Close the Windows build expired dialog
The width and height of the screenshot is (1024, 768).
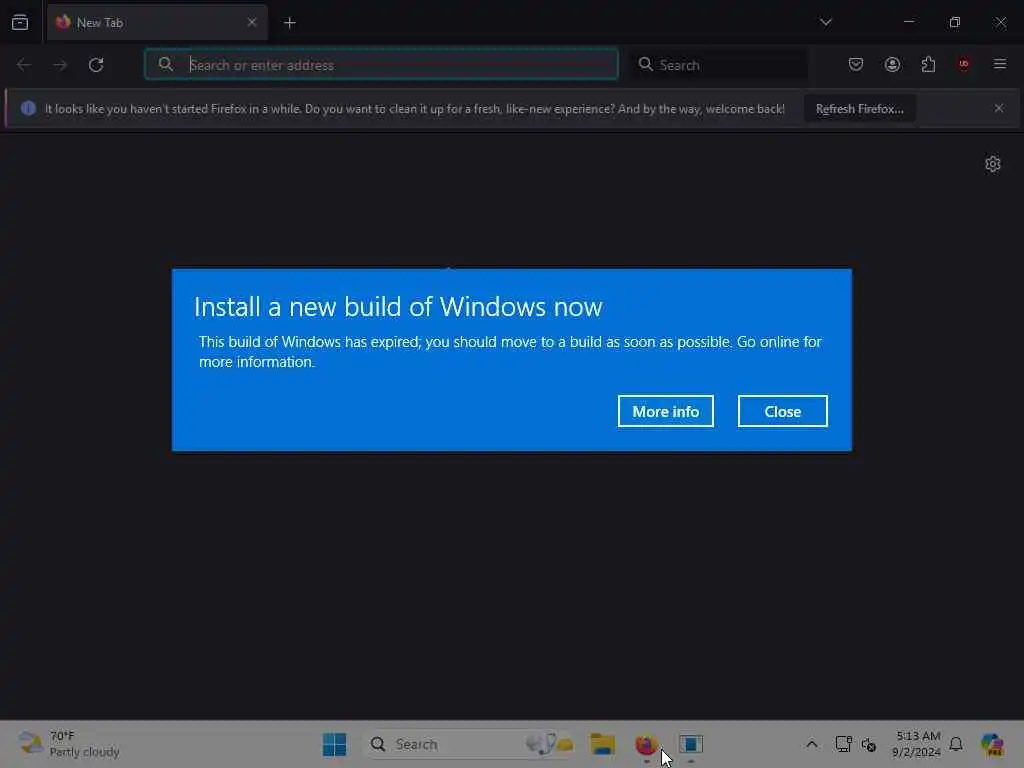pyautogui.click(x=782, y=411)
